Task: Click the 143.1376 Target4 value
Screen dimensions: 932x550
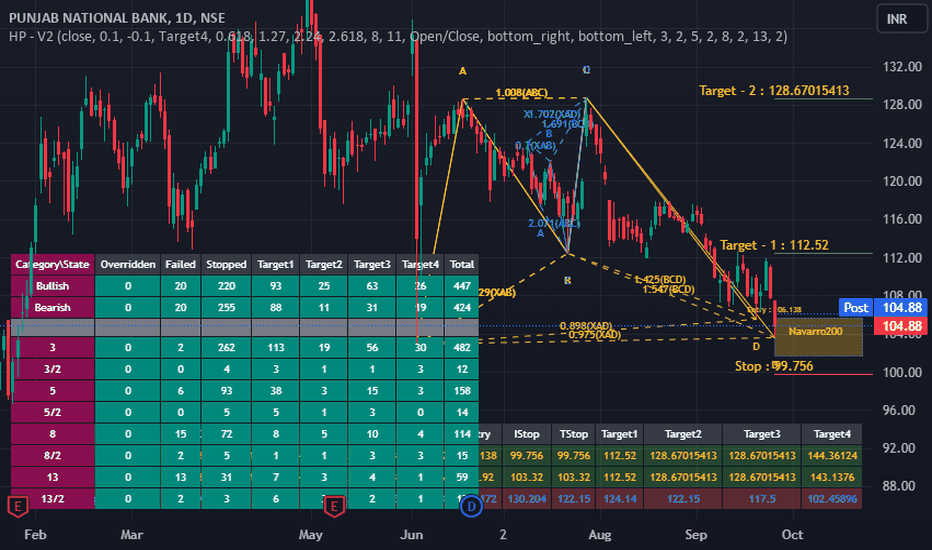Action: pyautogui.click(x=832, y=477)
